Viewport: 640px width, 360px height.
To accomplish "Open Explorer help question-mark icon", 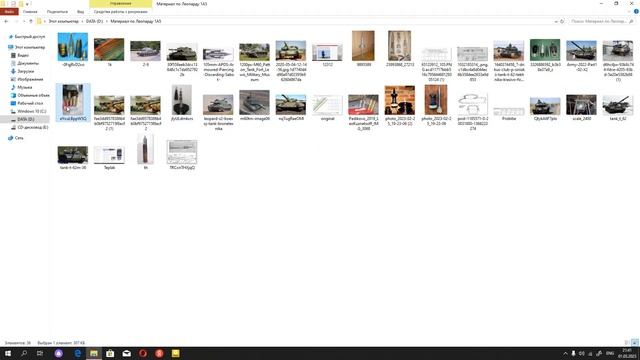I will [x=636, y=11].
